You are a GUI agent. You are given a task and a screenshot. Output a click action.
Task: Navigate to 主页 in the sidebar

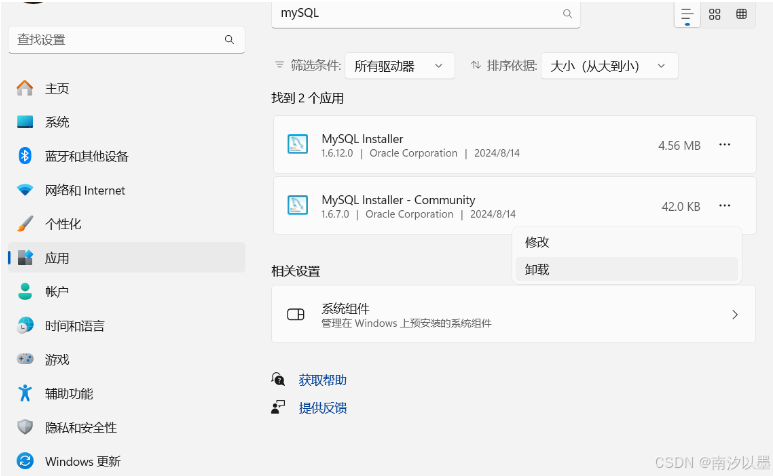click(57, 88)
